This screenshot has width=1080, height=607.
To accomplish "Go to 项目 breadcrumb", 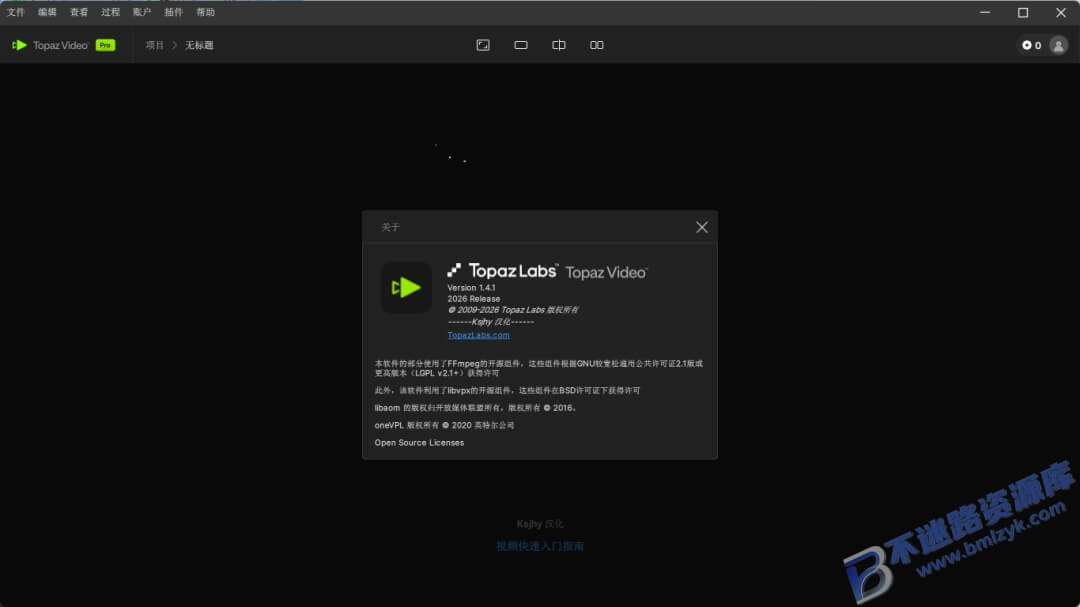I will click(x=154, y=45).
